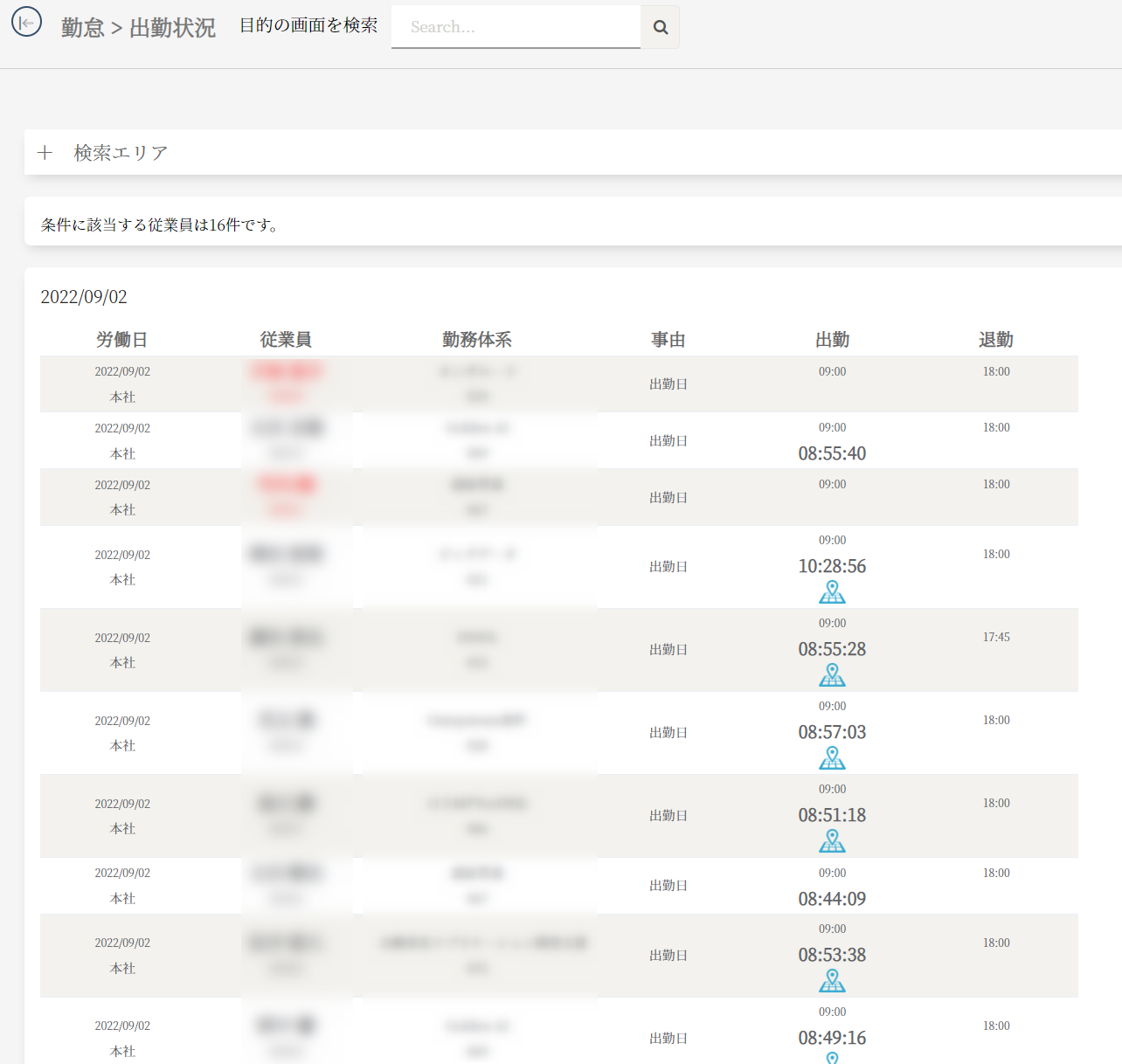Open map location icon under 08:49:16

click(x=832, y=1058)
